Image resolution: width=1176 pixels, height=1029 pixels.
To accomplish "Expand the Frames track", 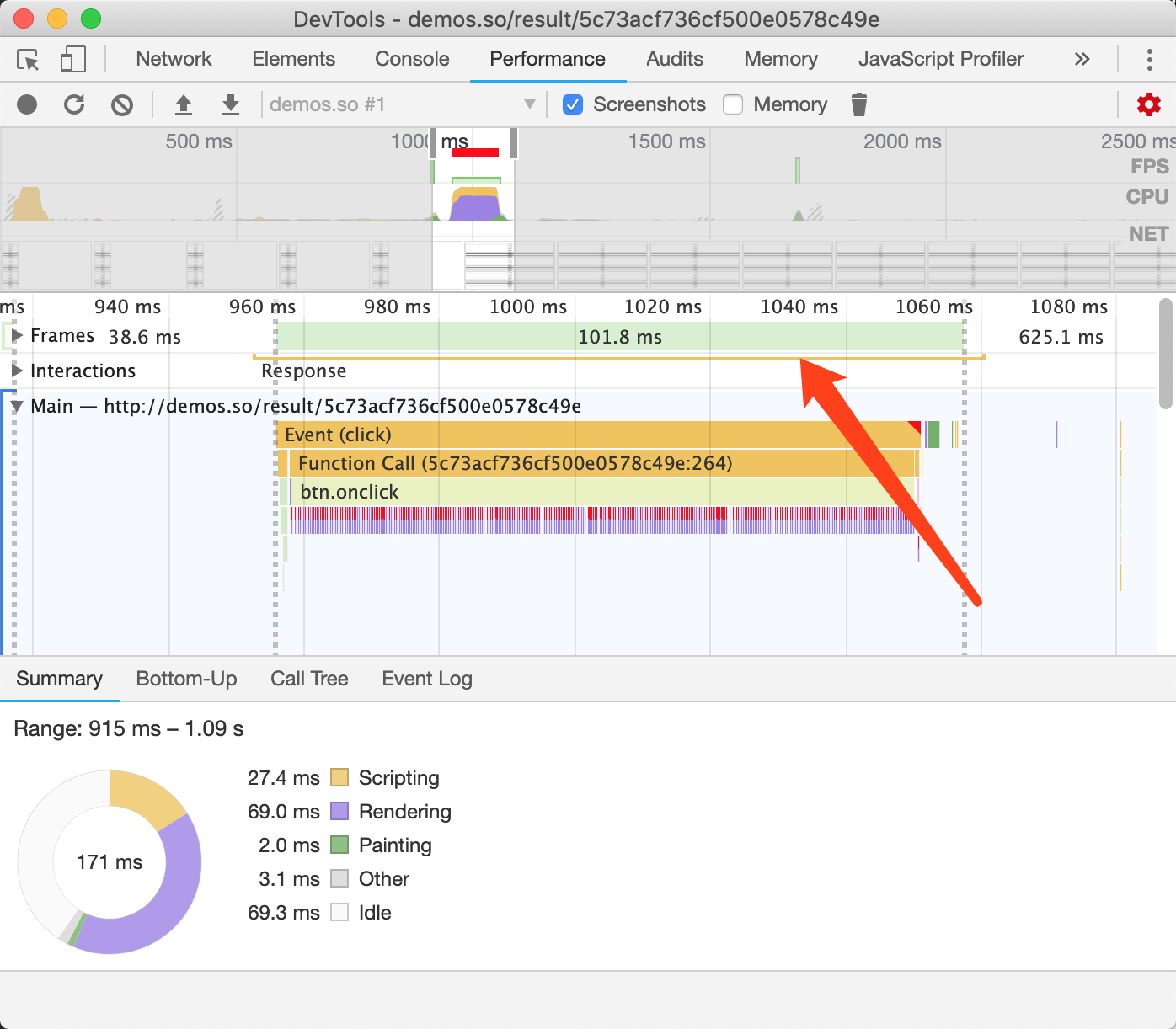I will point(17,335).
